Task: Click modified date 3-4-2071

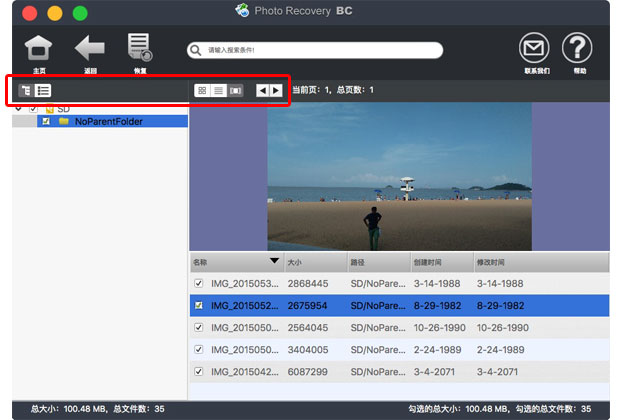Action: 497,372
